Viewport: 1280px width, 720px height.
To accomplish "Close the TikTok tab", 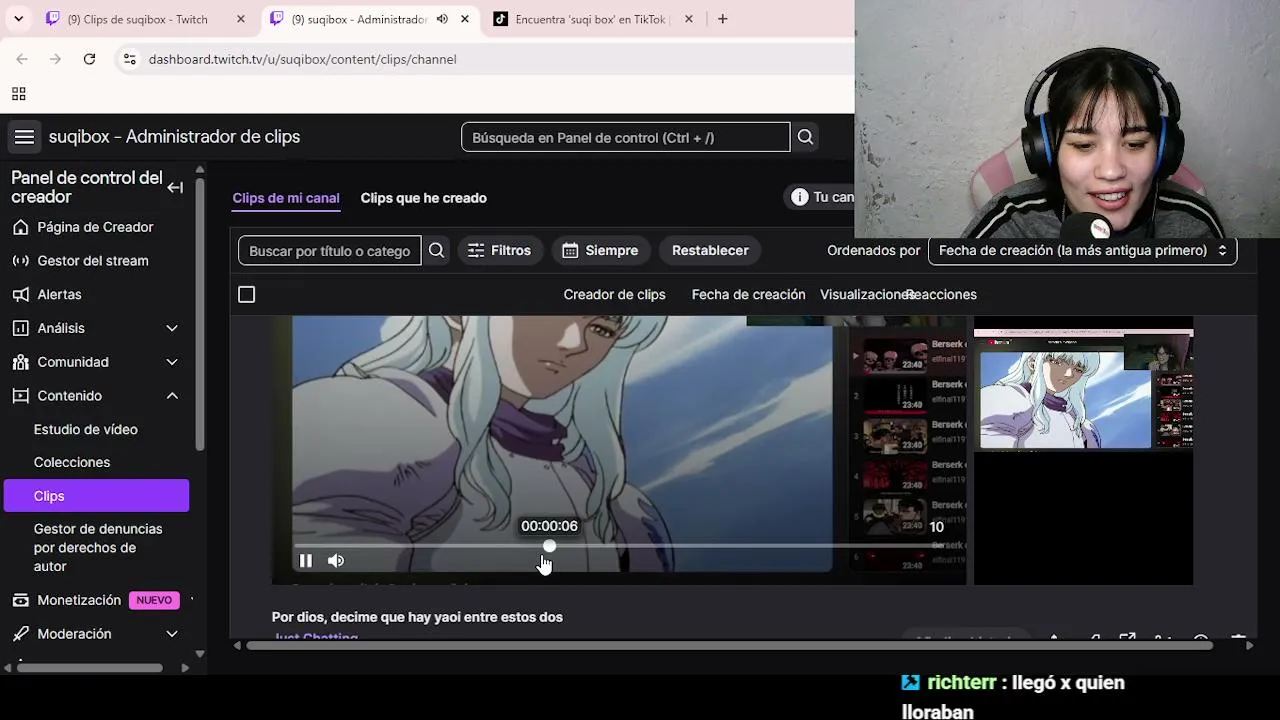I will (x=688, y=19).
